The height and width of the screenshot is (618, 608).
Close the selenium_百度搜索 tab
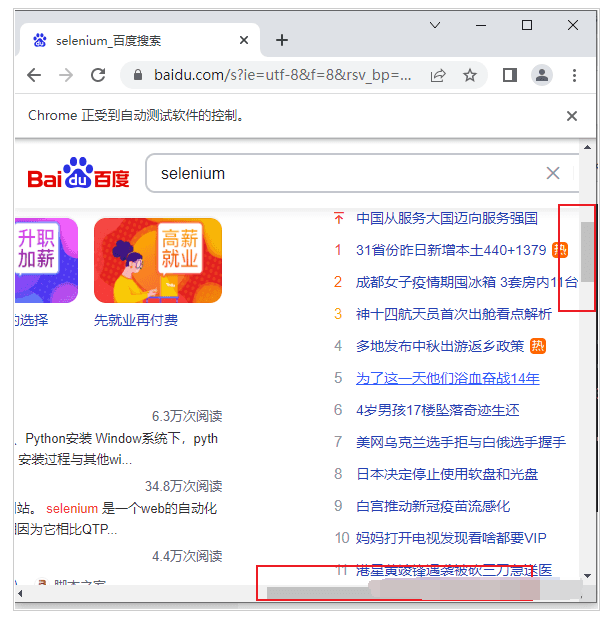coord(244,40)
